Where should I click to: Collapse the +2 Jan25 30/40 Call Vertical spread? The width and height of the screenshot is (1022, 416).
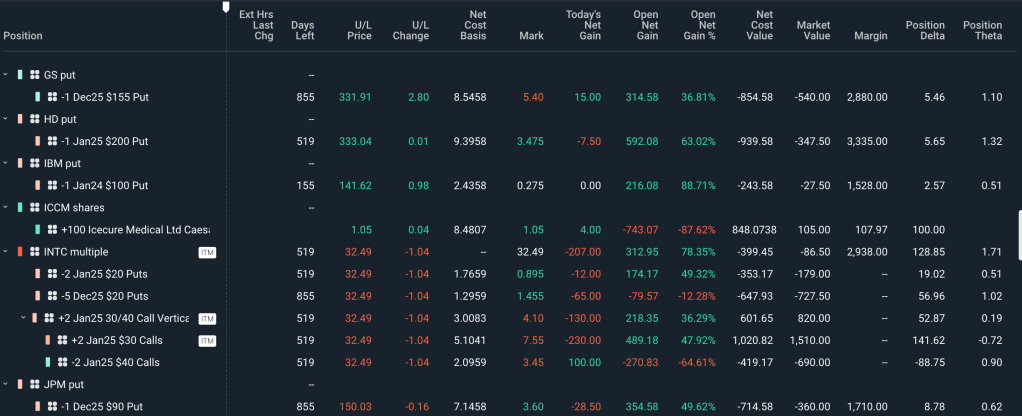point(23,318)
